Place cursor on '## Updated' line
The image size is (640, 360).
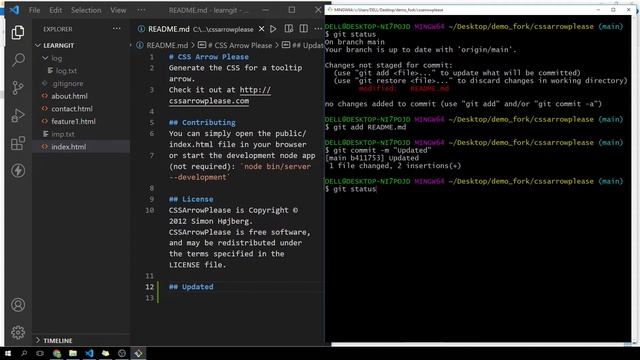click(191, 287)
